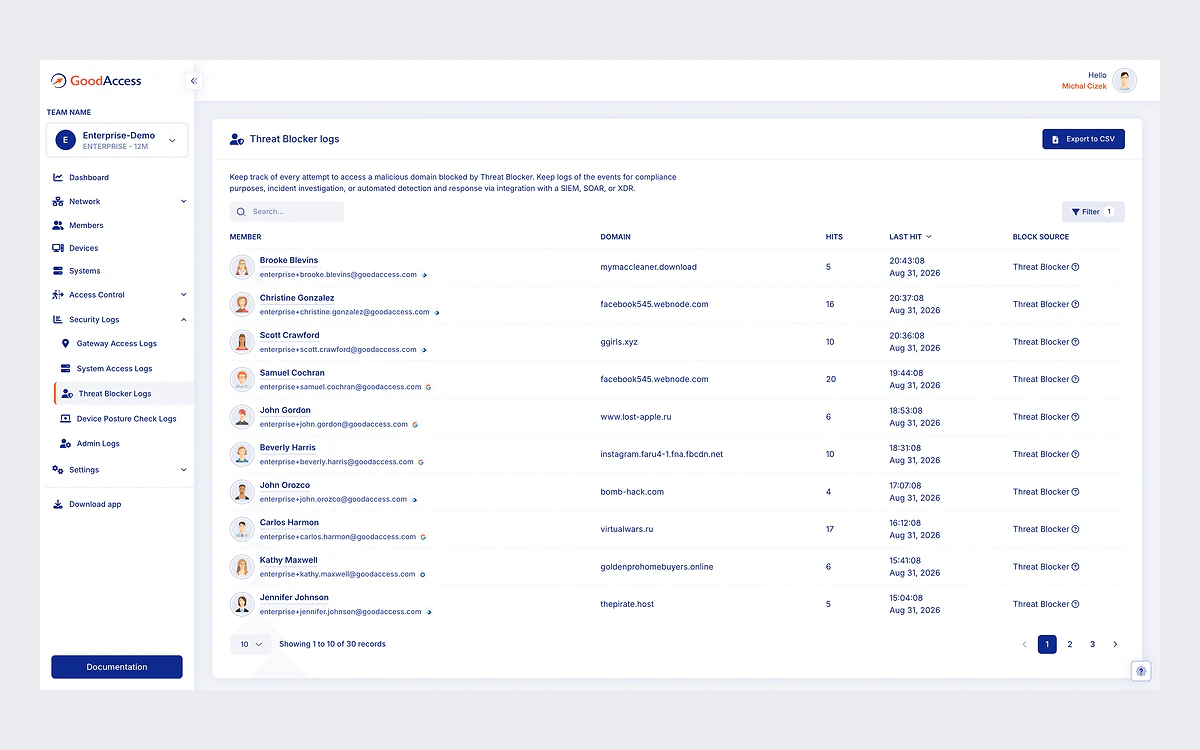1200x750 pixels.
Task: Open the Enterprise-Demo team dropdown
Action: [x=117, y=141]
